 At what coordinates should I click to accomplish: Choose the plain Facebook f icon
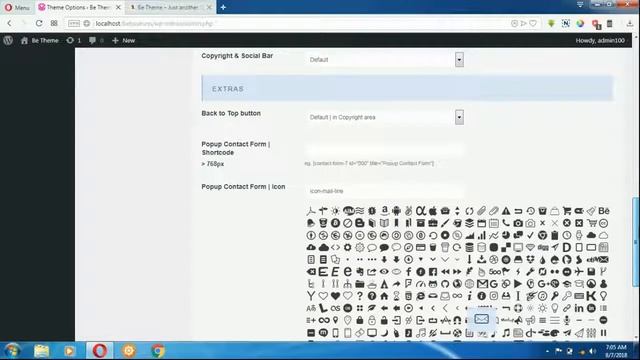(x=409, y=271)
